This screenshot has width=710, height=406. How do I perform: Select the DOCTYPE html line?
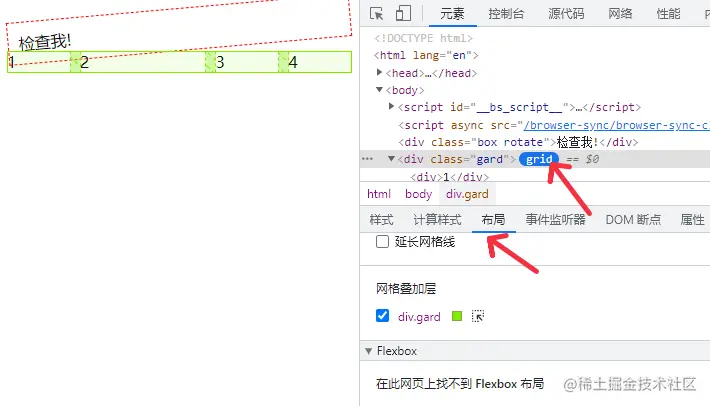point(423,38)
